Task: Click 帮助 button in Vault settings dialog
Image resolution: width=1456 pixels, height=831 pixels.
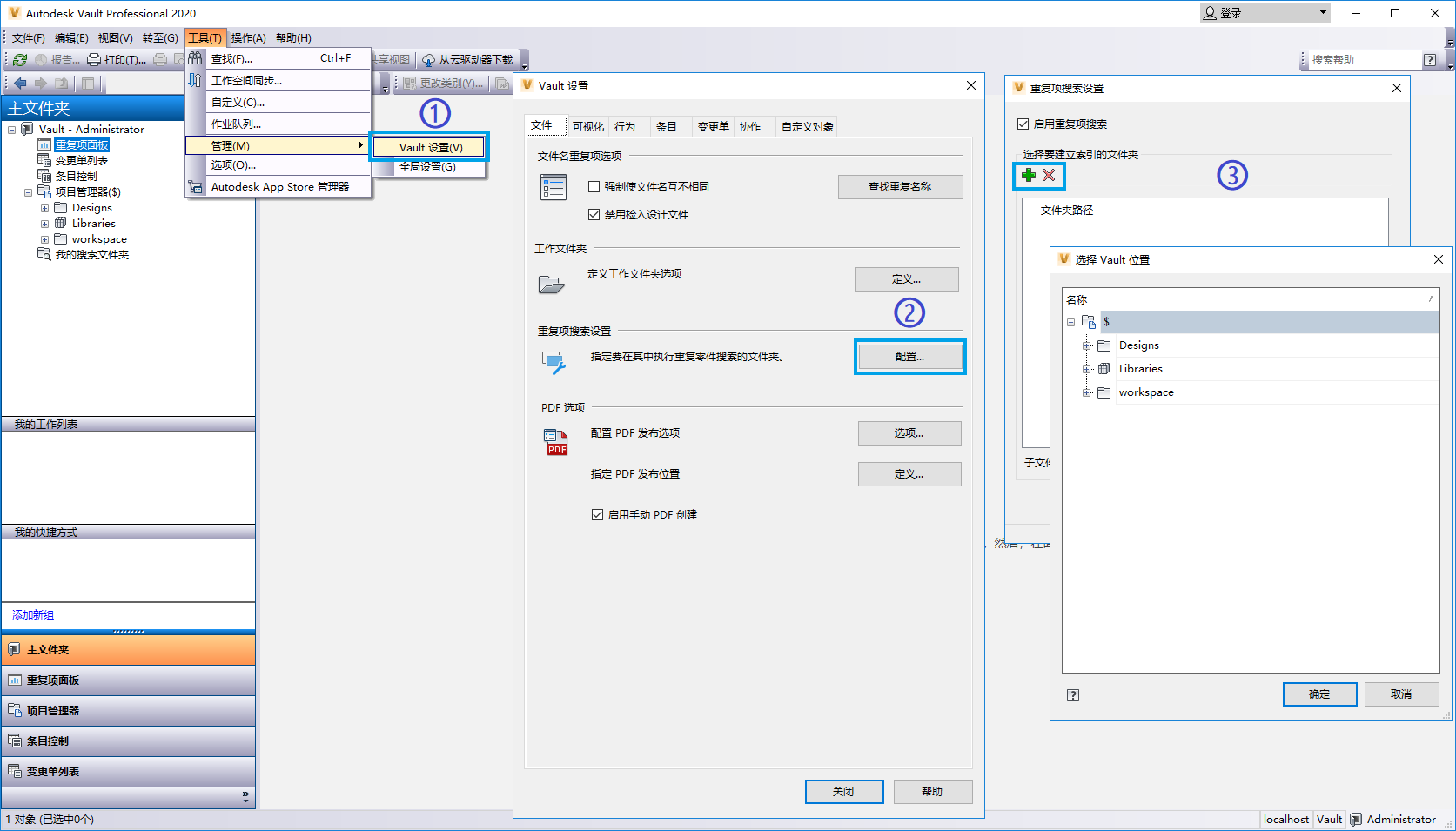Action: (x=932, y=792)
